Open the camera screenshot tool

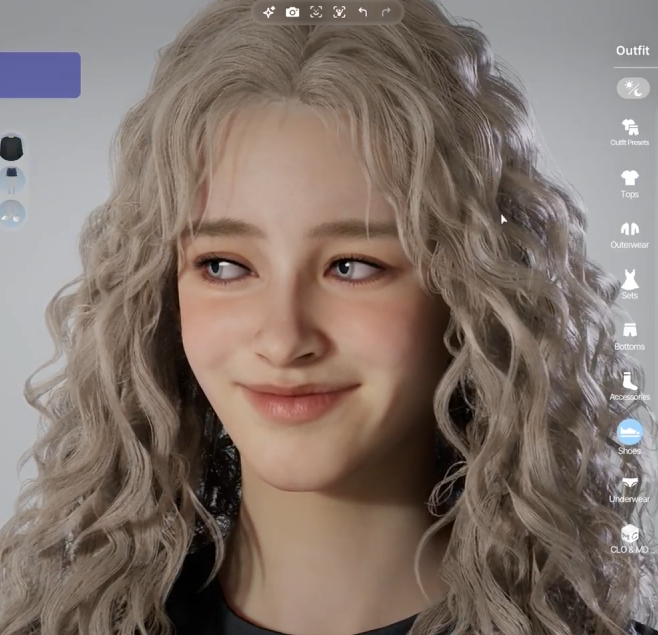[x=292, y=12]
